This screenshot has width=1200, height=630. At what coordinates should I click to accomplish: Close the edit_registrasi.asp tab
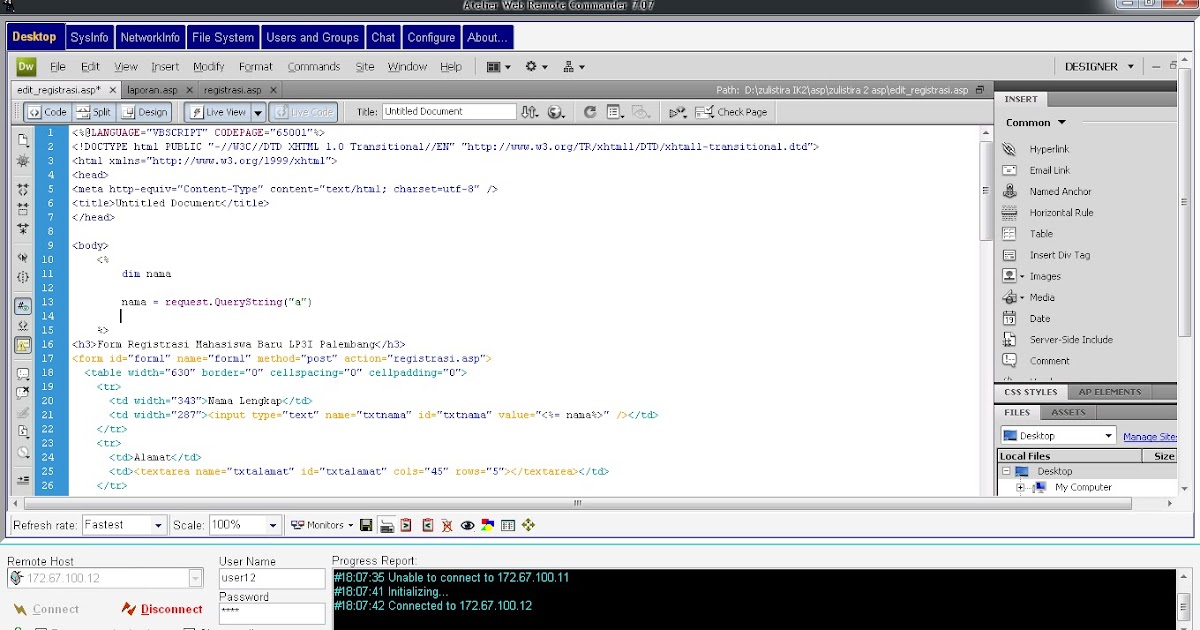112,90
